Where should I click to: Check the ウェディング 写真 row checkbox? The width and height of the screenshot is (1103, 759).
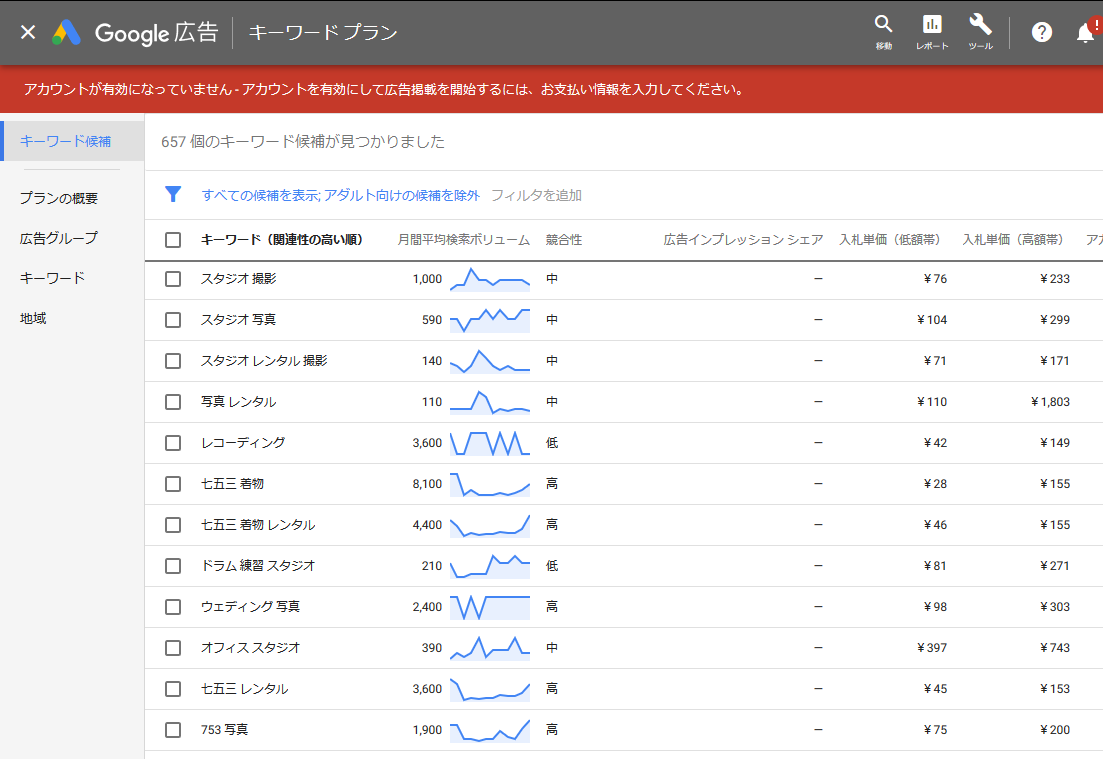[173, 607]
